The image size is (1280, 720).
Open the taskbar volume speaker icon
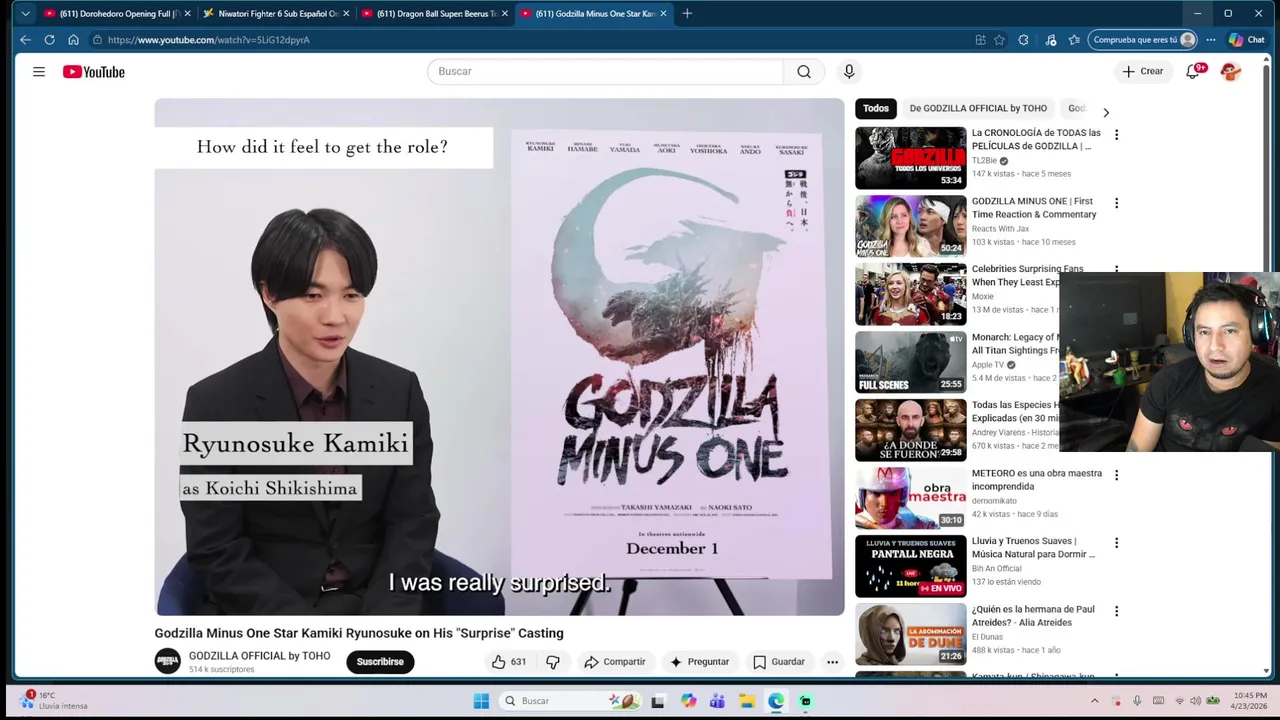point(1196,701)
